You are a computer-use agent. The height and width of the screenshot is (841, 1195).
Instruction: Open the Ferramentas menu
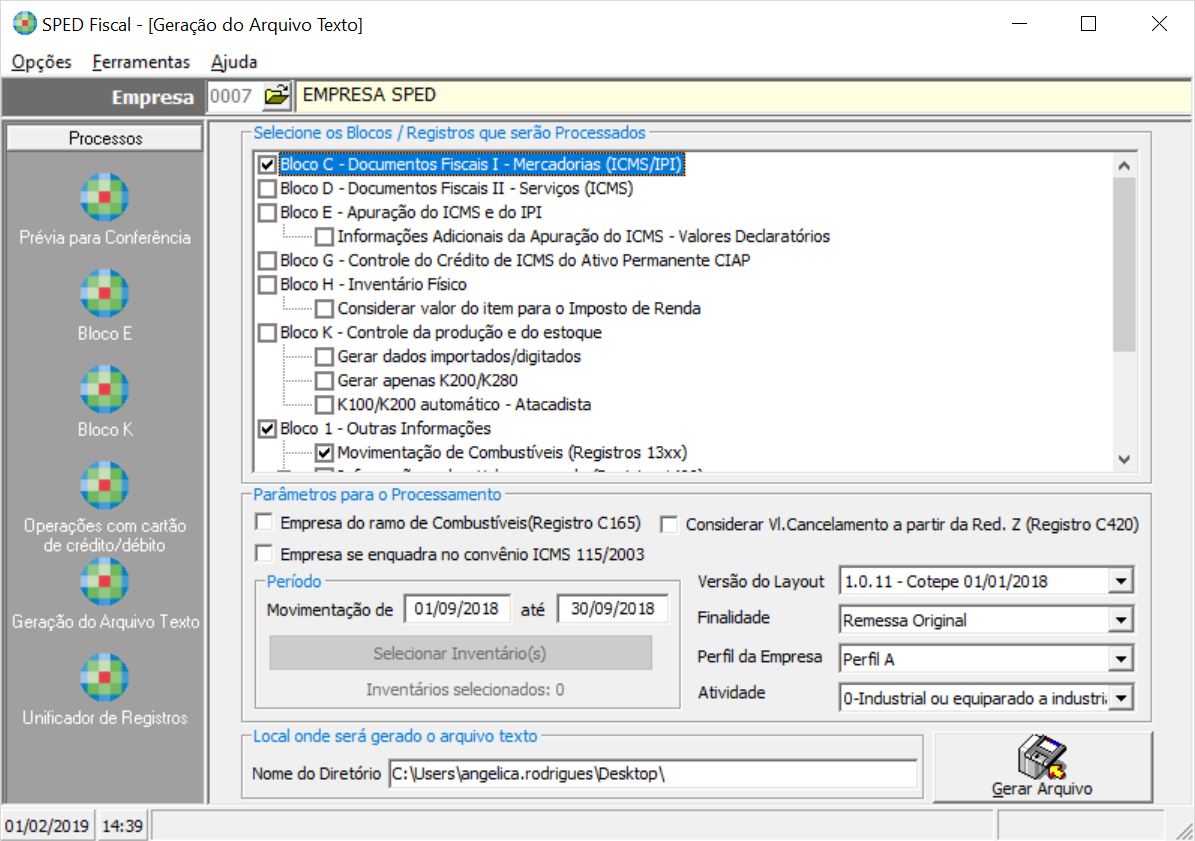[x=141, y=62]
